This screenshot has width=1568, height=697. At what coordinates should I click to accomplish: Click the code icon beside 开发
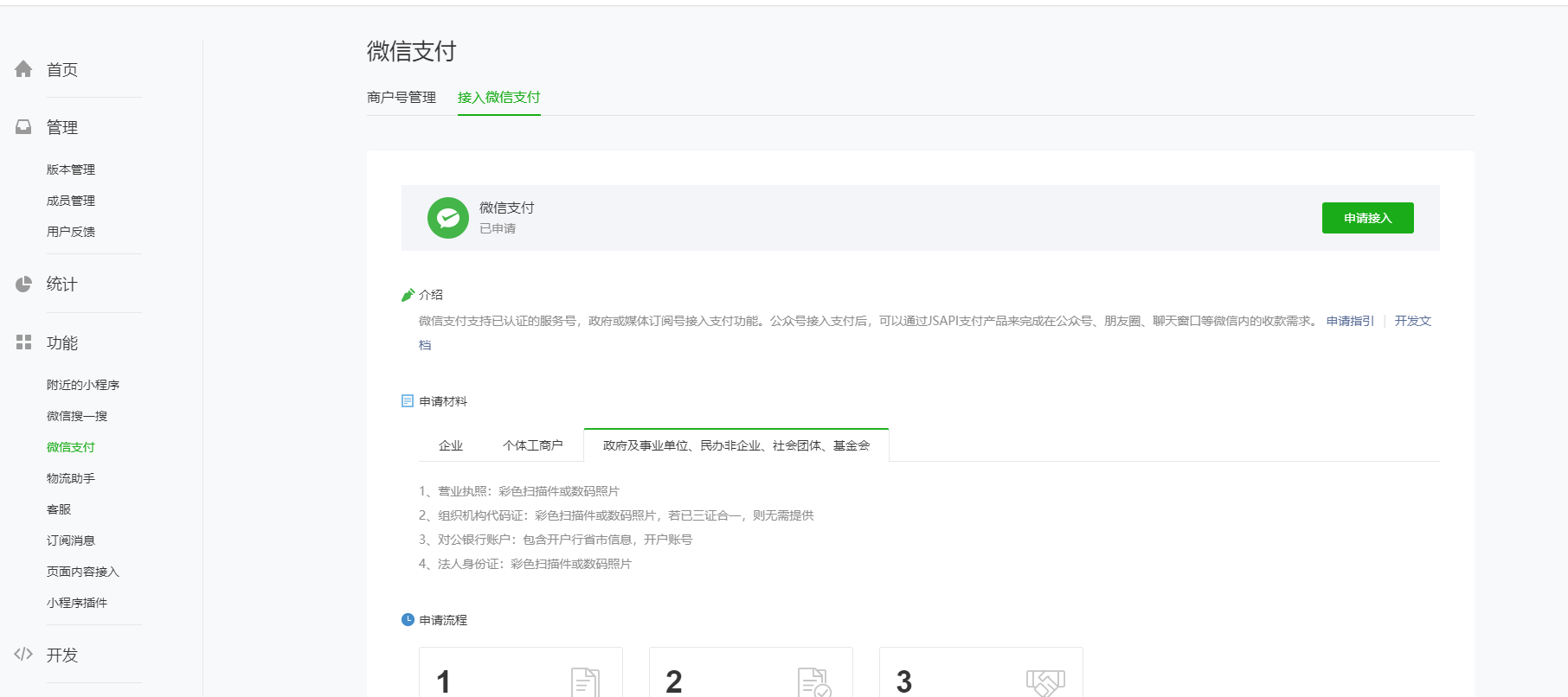pyautogui.click(x=23, y=654)
